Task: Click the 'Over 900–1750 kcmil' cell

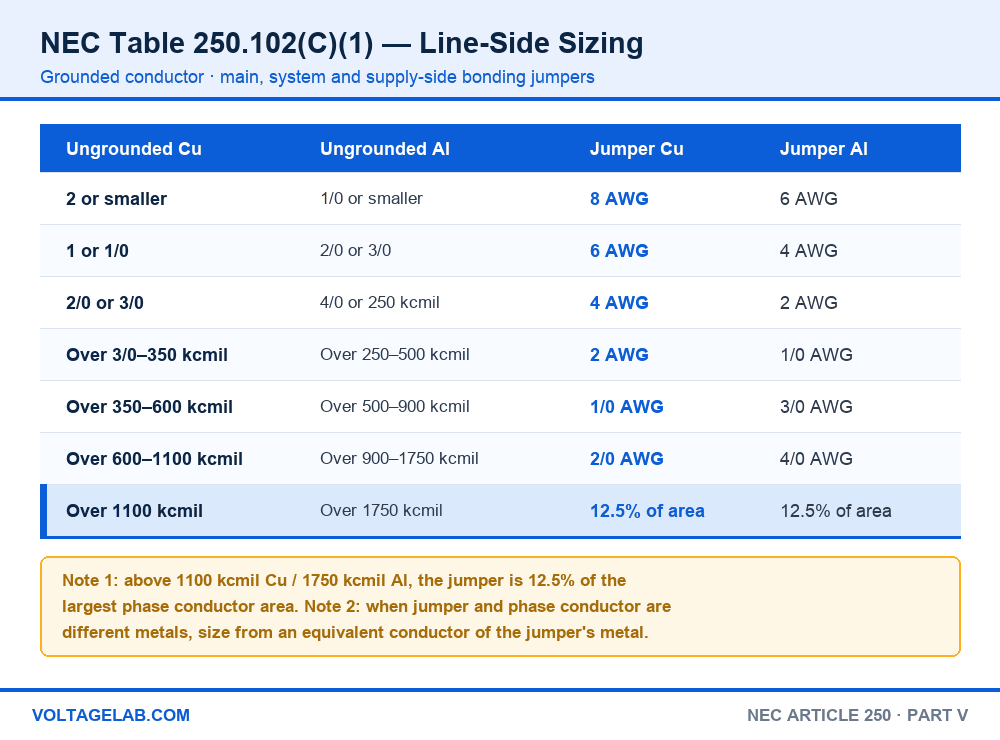Action: pos(399,459)
